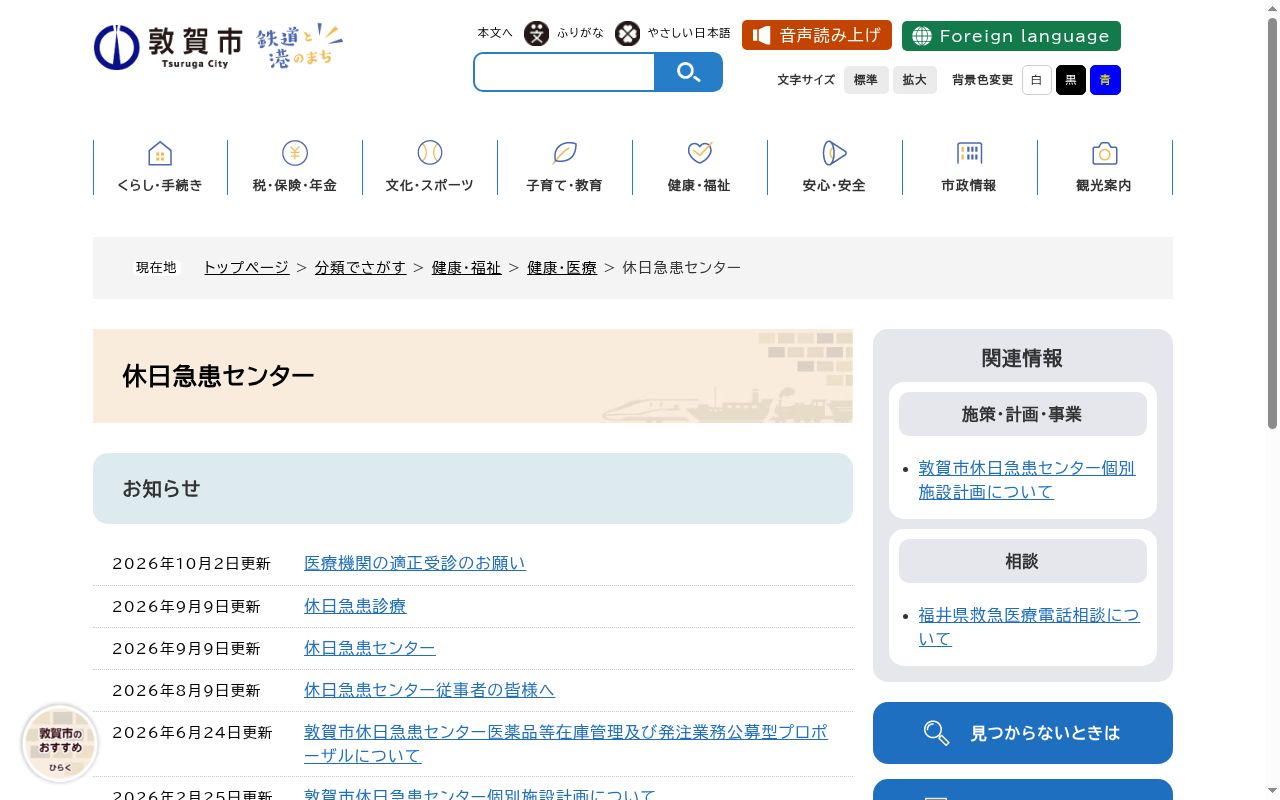Set text size to 拡大
Screen dimensions: 1280x800
915,80
